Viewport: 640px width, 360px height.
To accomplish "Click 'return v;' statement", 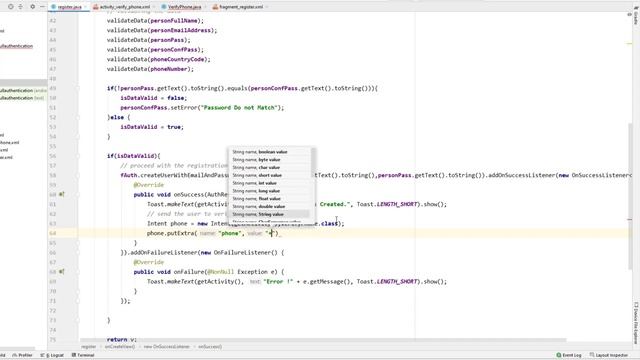I will (122, 340).
